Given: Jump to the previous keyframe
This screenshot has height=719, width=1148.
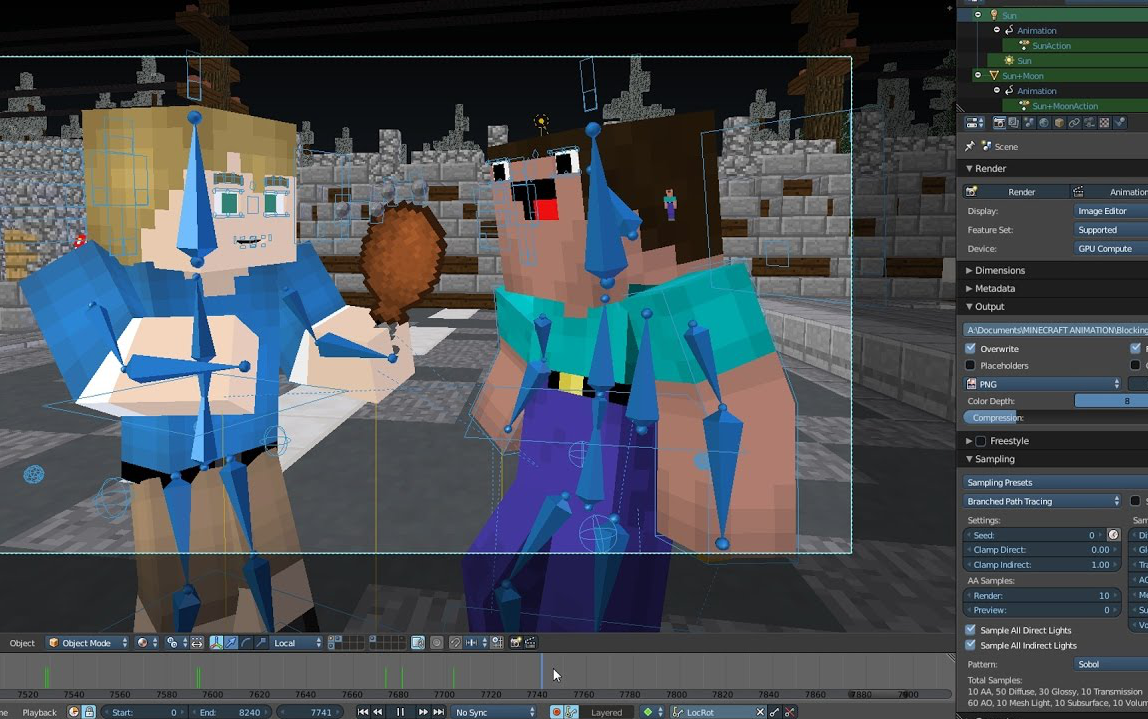Looking at the screenshot, I should [x=378, y=712].
